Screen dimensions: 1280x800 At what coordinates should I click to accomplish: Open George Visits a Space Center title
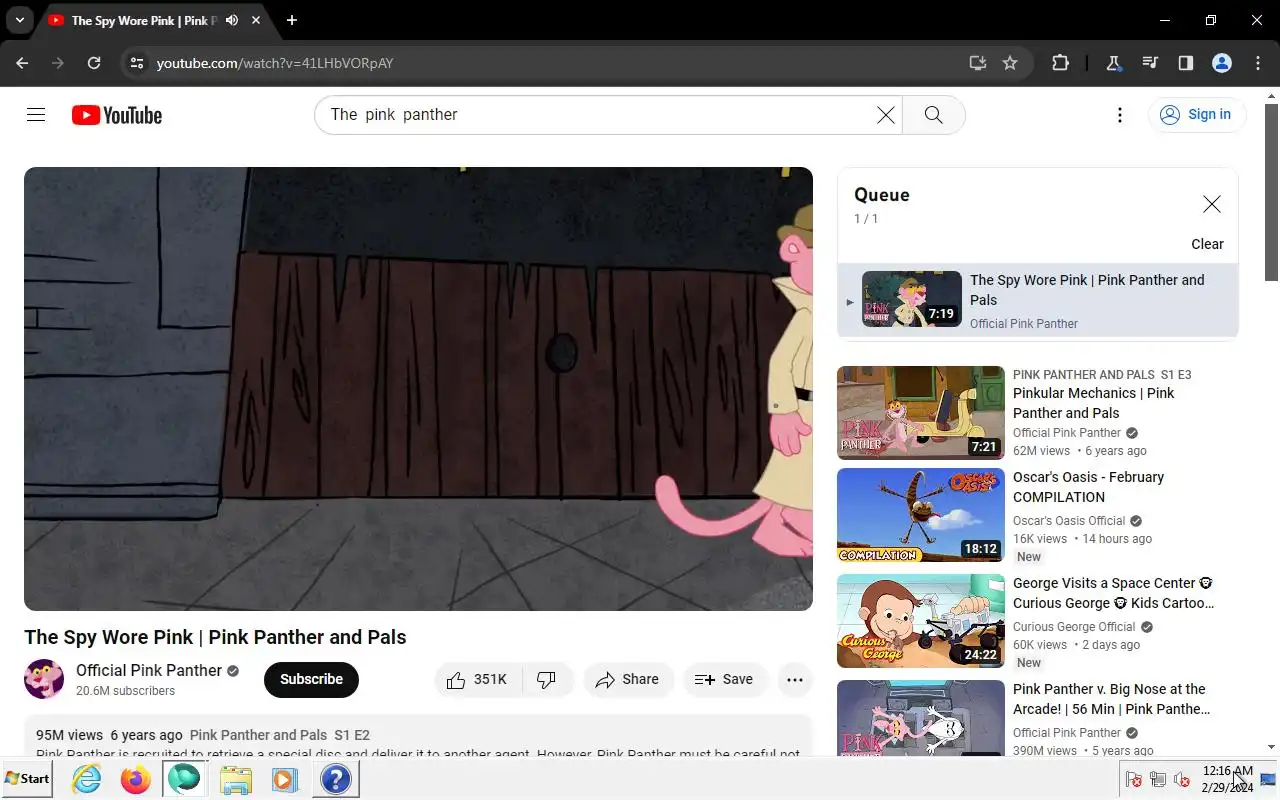pyautogui.click(x=1114, y=593)
